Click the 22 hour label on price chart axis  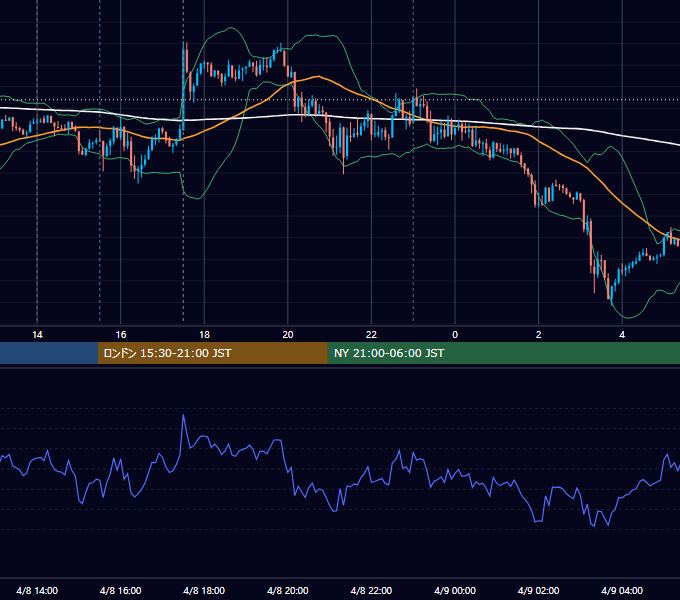371,335
